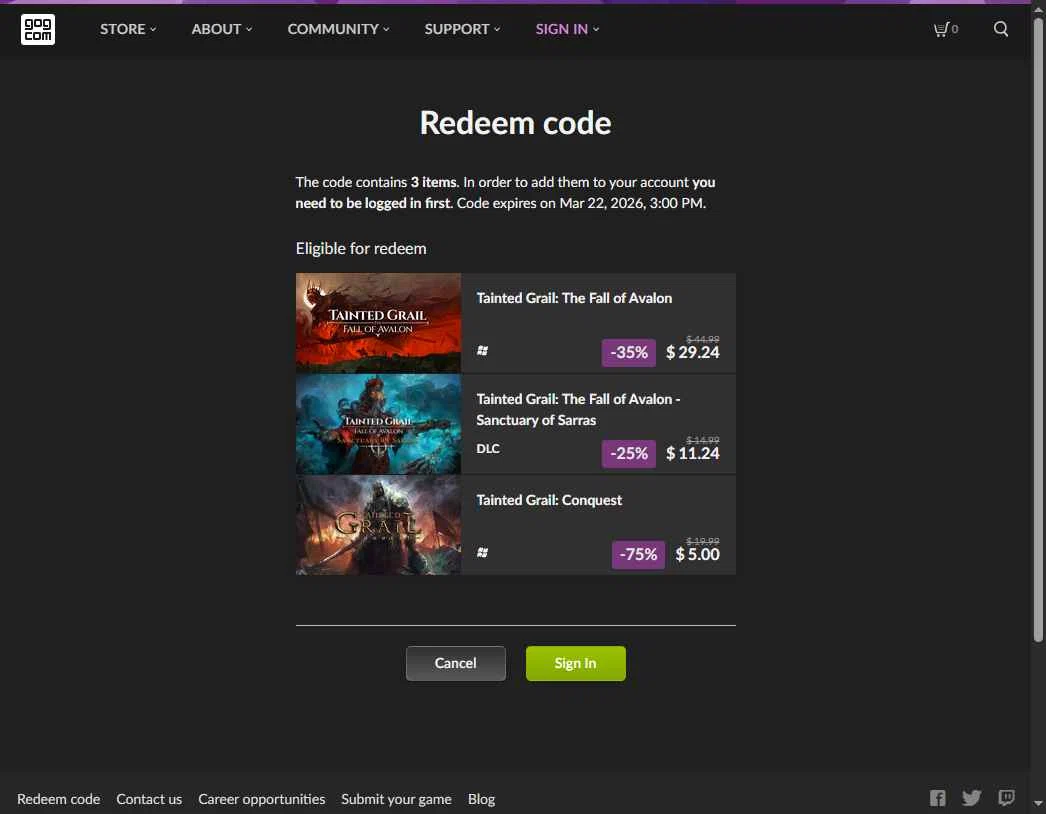Open GOG's Twitch channel icon
Screen dimensions: 1046x814
click(1006, 798)
